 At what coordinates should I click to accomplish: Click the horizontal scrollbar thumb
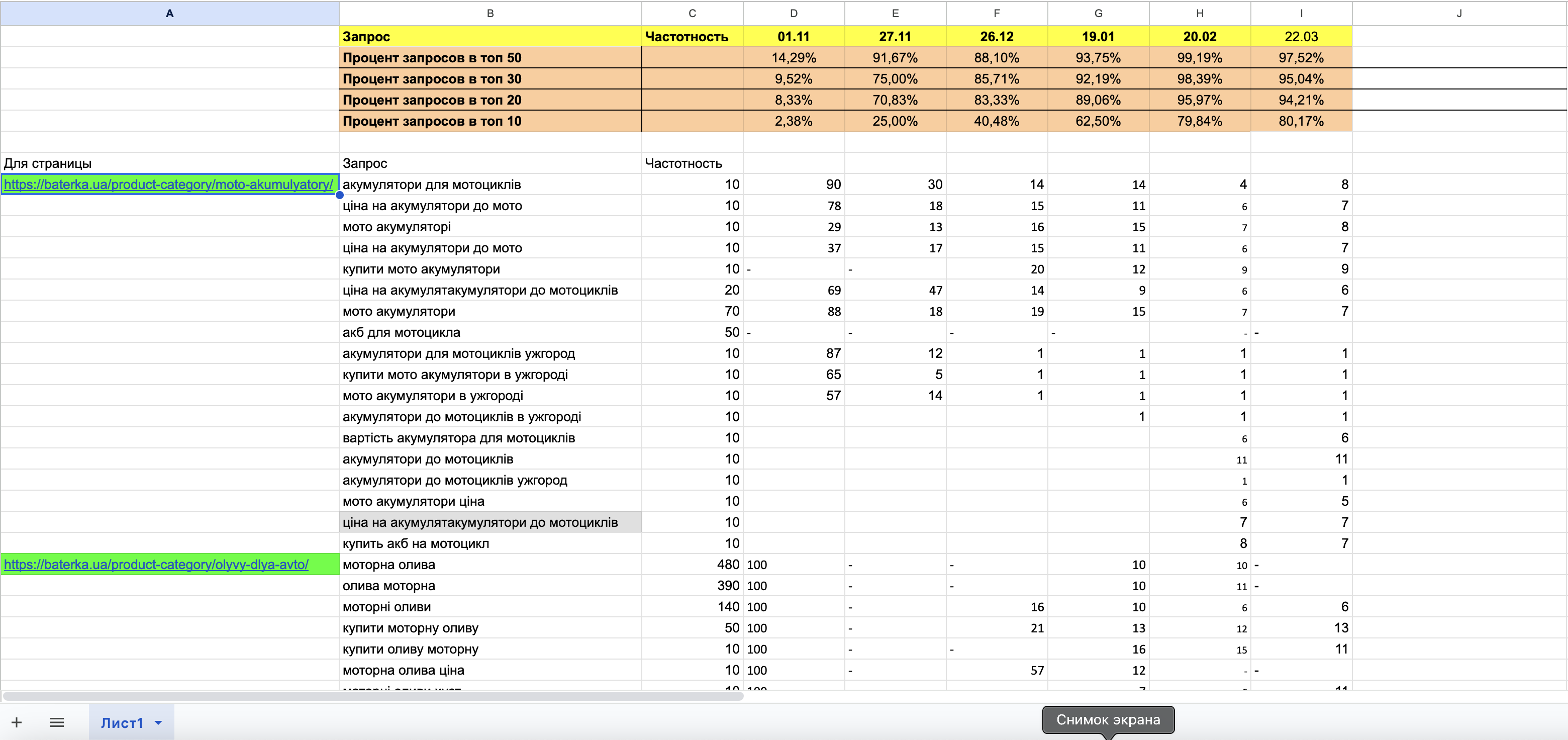372,696
